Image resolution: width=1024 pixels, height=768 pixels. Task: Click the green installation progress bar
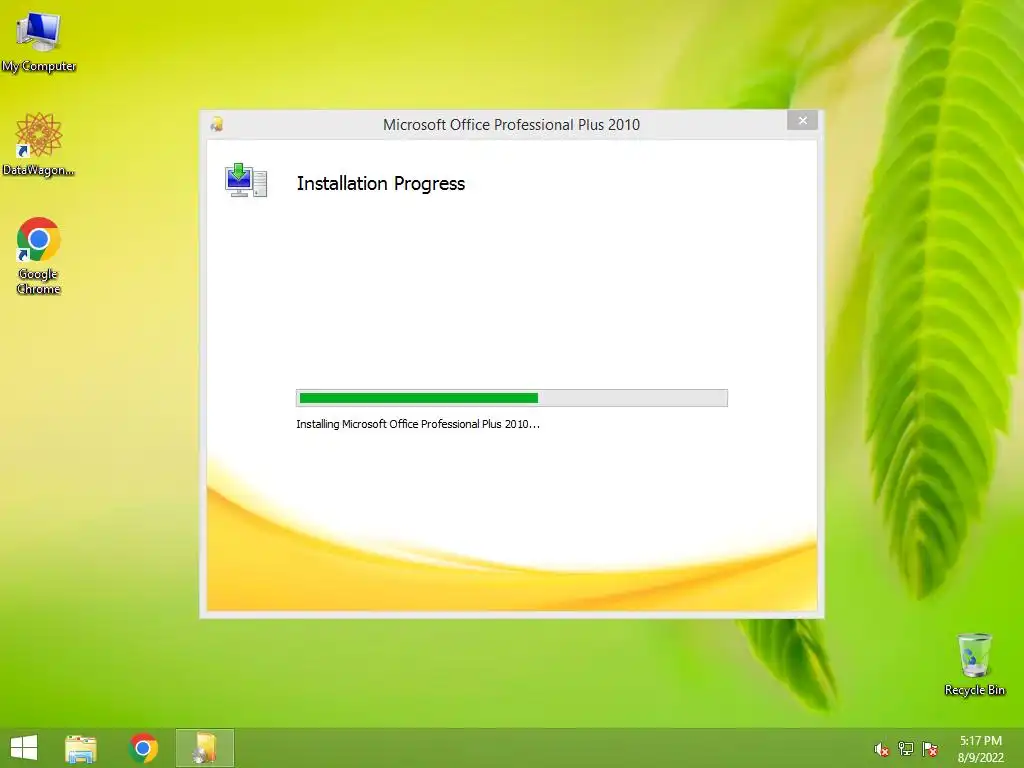coord(511,398)
